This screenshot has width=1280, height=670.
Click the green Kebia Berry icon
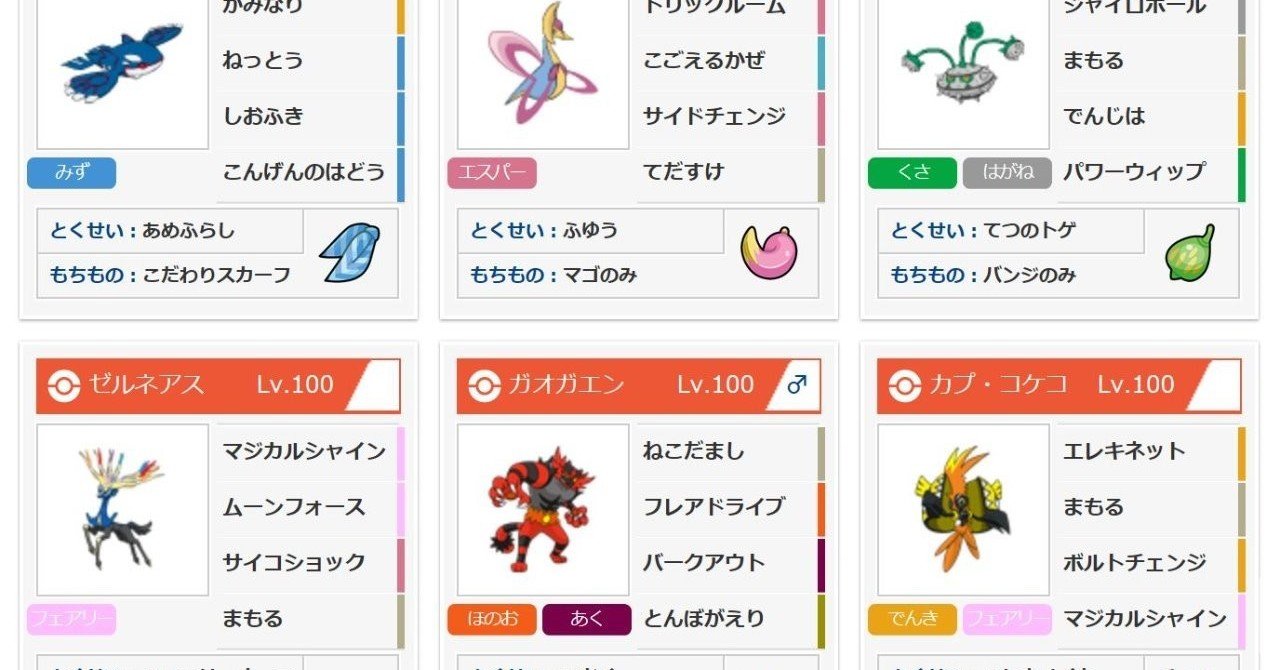click(1190, 252)
